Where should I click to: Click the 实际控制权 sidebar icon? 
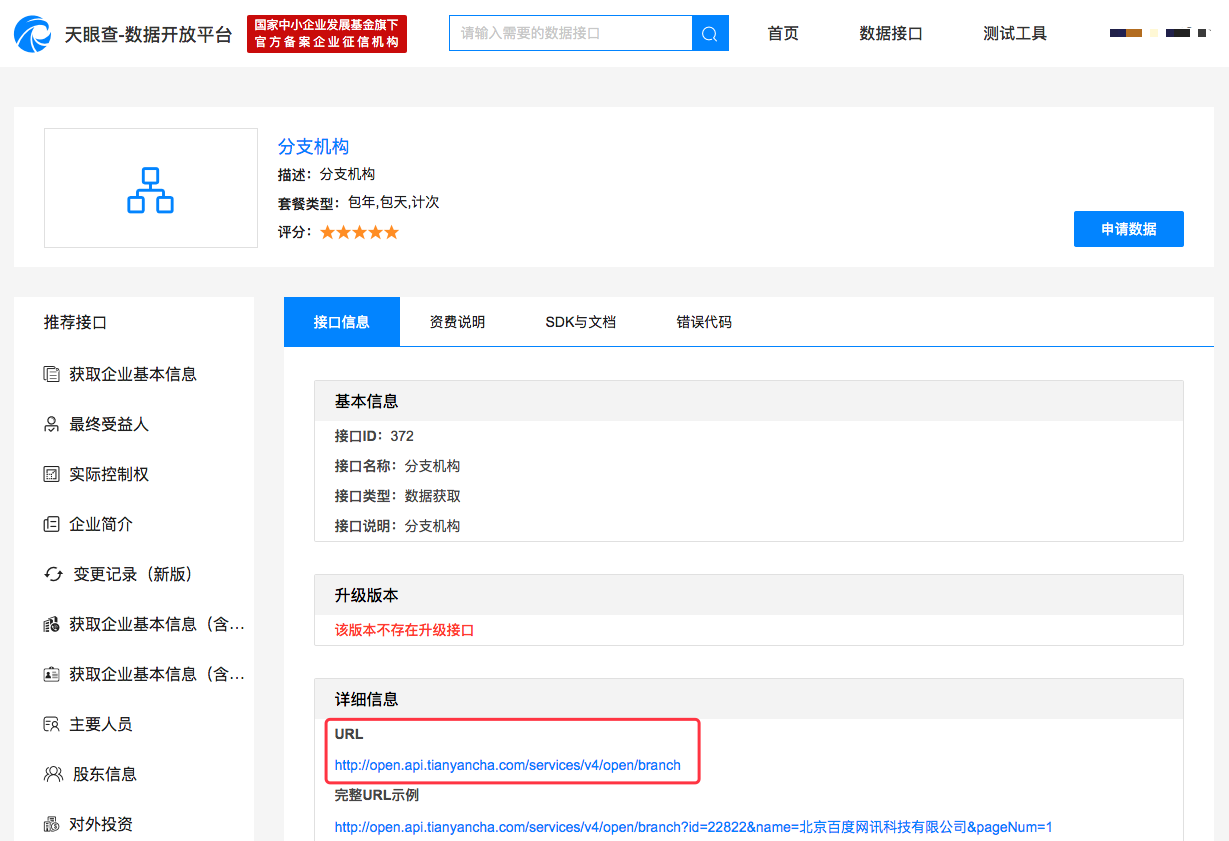(x=52, y=474)
